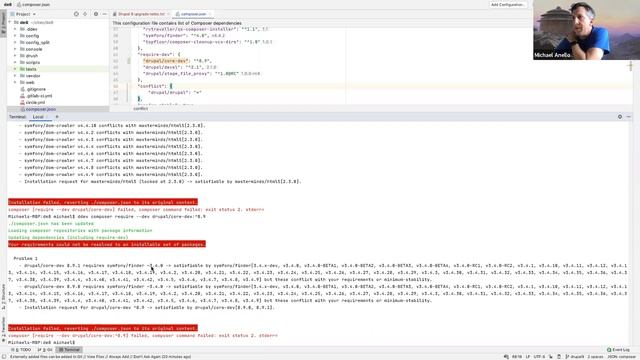Click composer.json breadcrumb in title bar
The height and width of the screenshot is (360, 640).
pos(33,4)
